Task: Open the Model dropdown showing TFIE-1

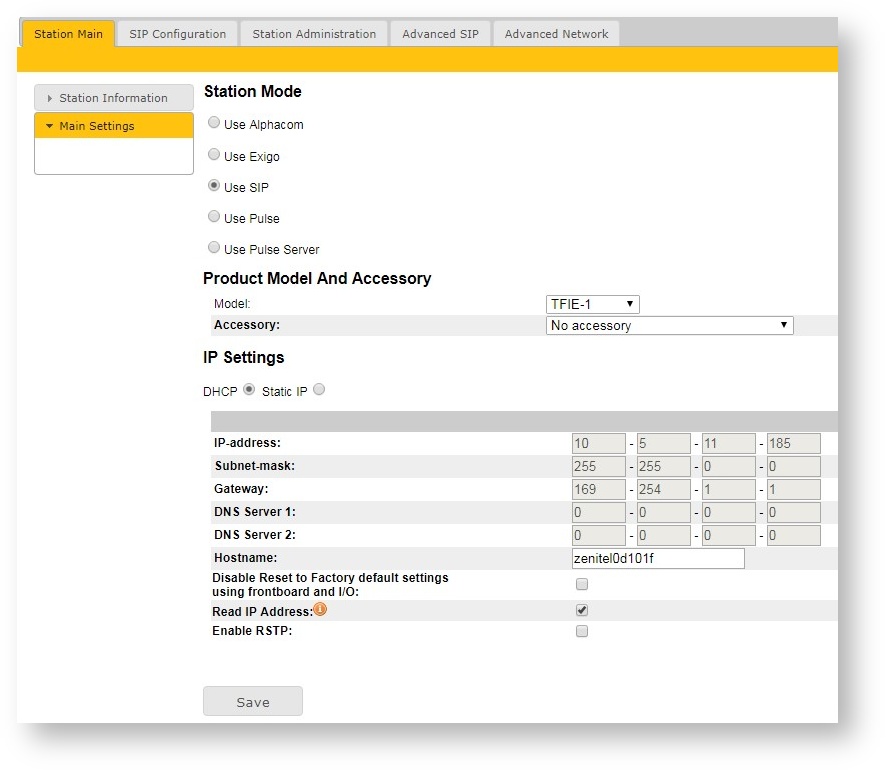Action: pos(592,304)
